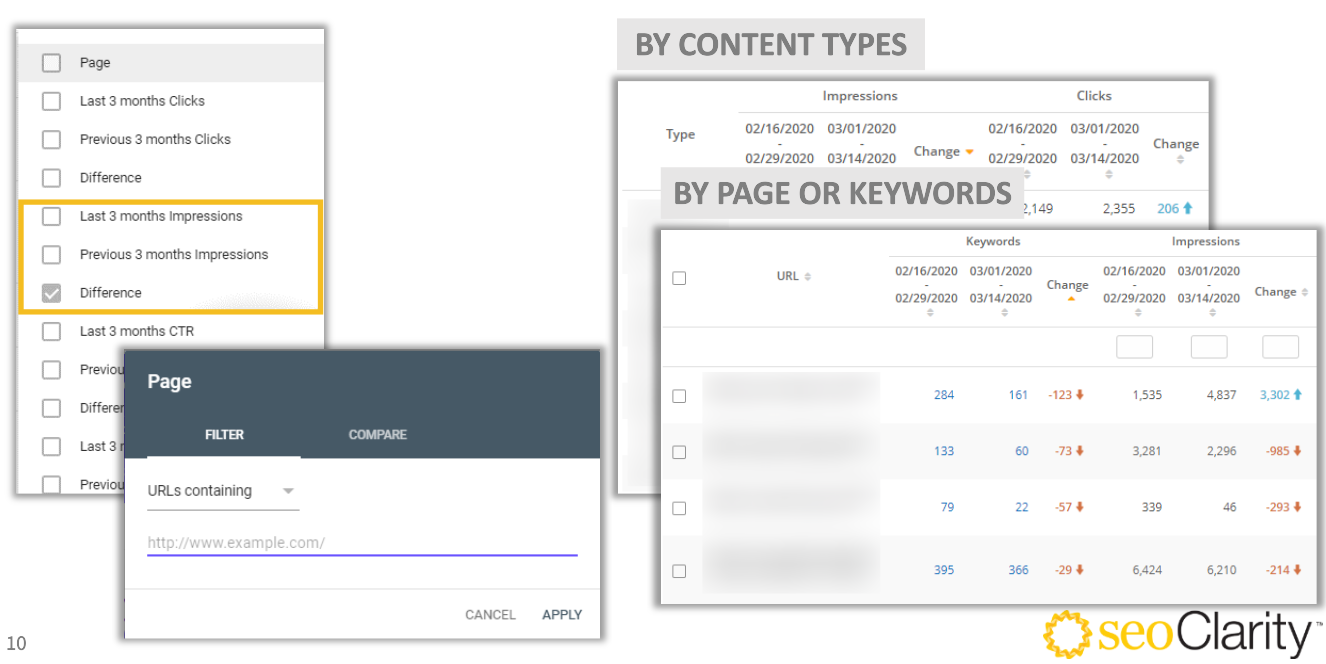Sort by URL column arrows
This screenshot has height=664, width=1326.
coord(808,277)
